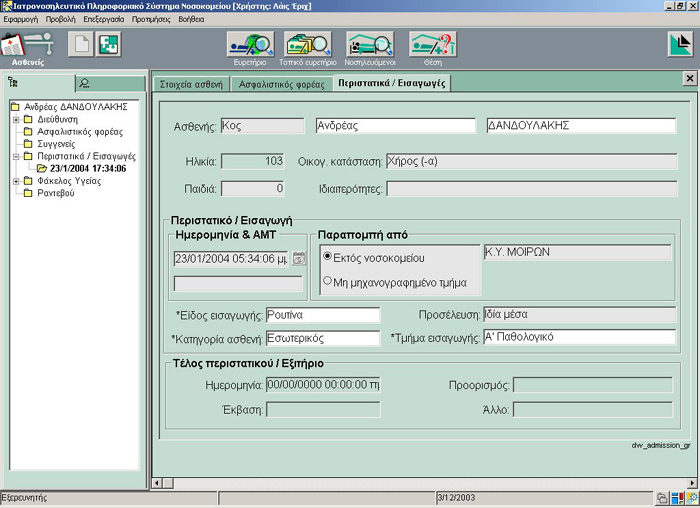Click the horizontal scrollbar thumb
Viewport: 700px width, 508px height.
168,483
